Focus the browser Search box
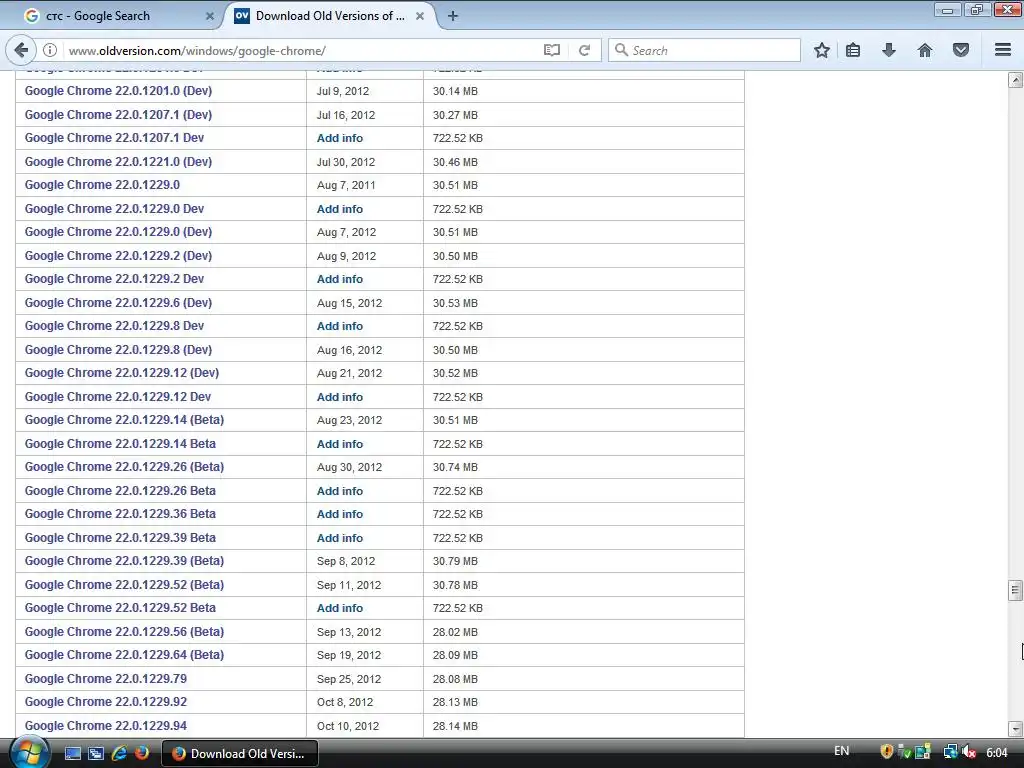The width and height of the screenshot is (1024, 768). tap(704, 50)
